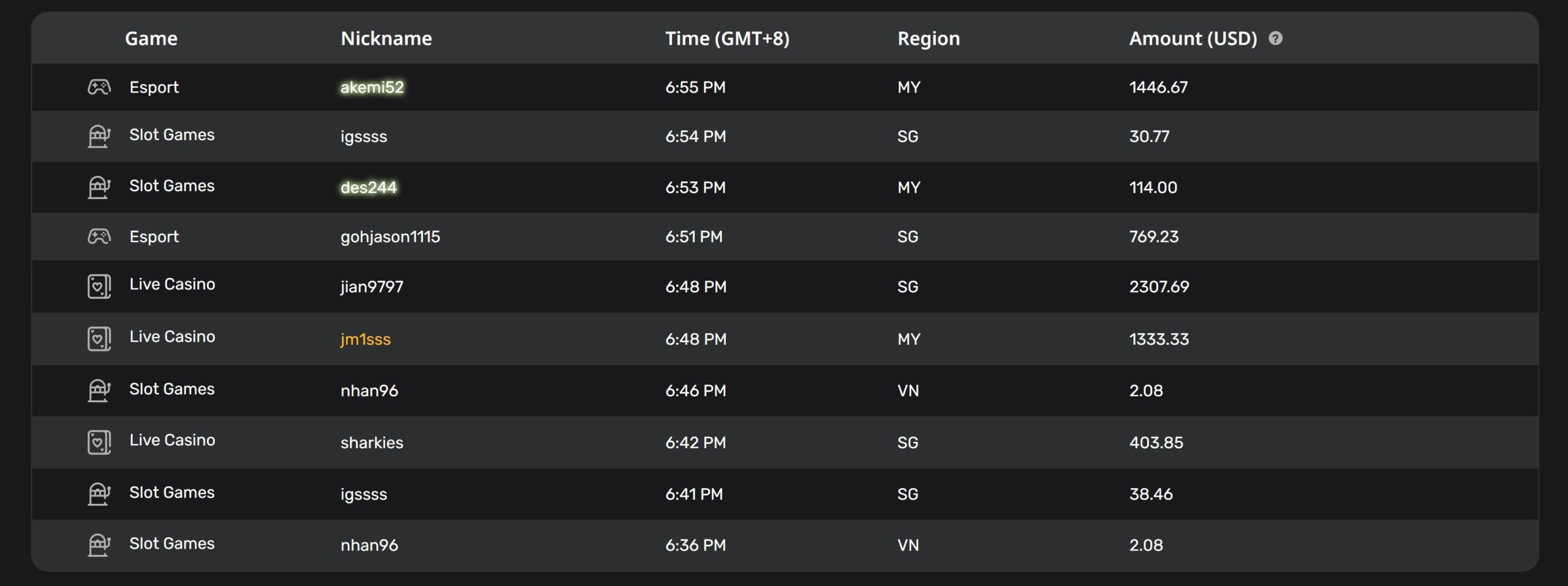1568x586 pixels.
Task: Click the Game column header
Action: [x=151, y=38]
